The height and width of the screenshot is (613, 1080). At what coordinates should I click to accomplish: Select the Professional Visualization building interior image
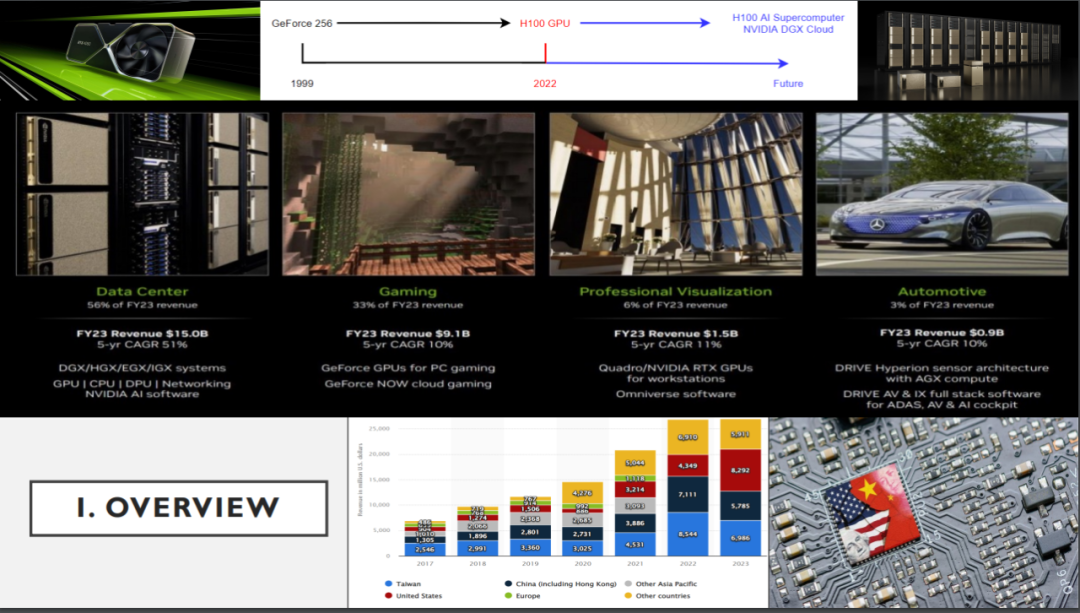676,194
